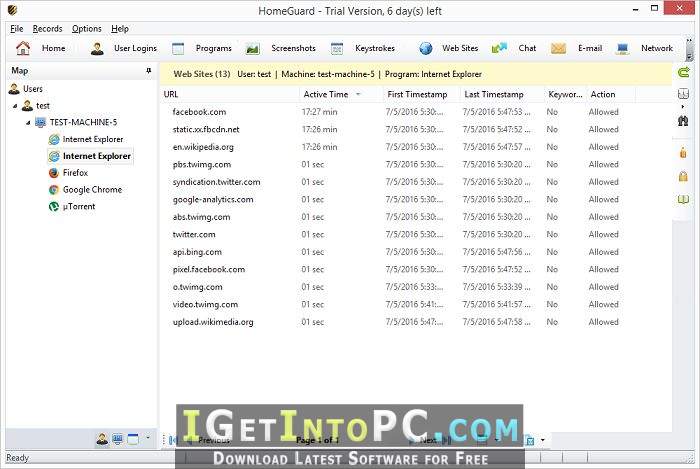Screen dimensions: 700x469
Task: Open the dropdown arrow at Map panel bottom
Action: pyautogui.click(x=148, y=438)
